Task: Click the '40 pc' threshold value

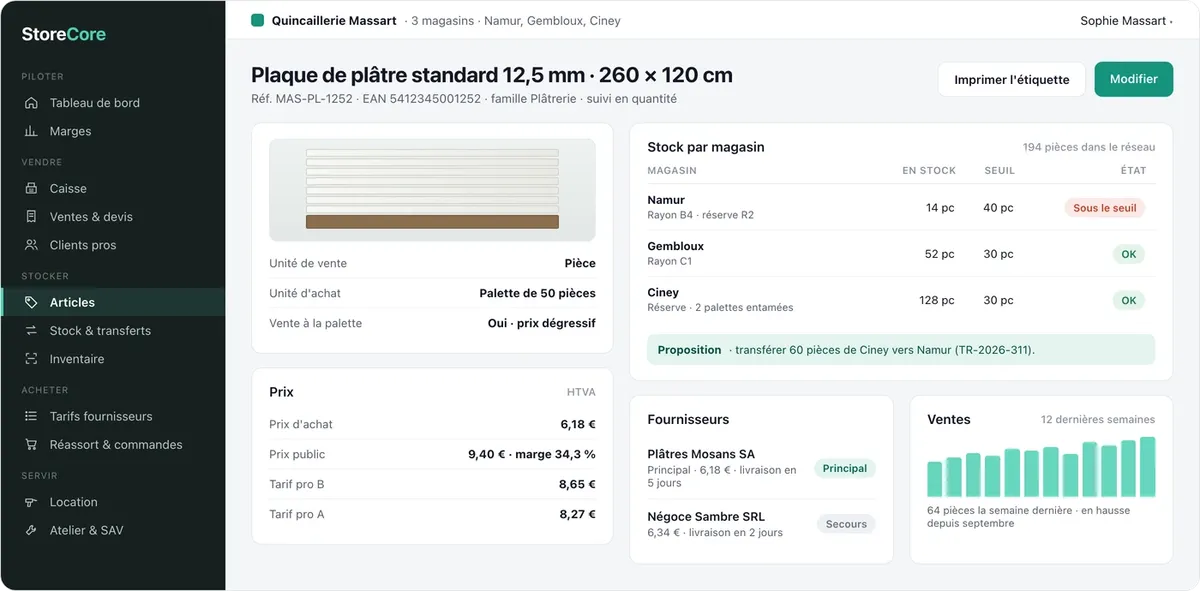Action: tap(998, 208)
